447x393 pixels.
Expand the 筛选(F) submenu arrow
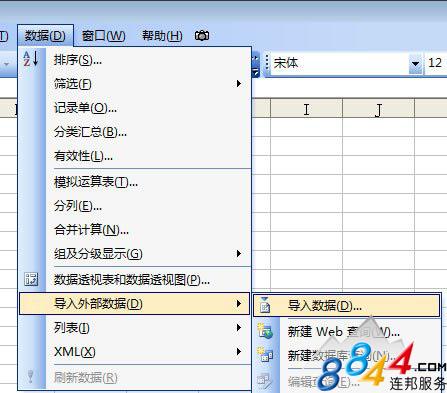click(x=239, y=83)
